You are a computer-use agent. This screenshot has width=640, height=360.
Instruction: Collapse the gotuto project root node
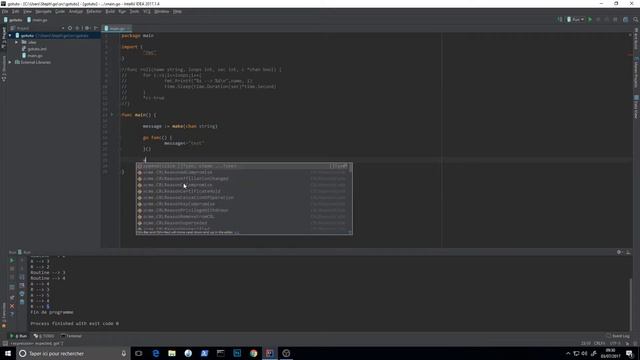point(10,36)
